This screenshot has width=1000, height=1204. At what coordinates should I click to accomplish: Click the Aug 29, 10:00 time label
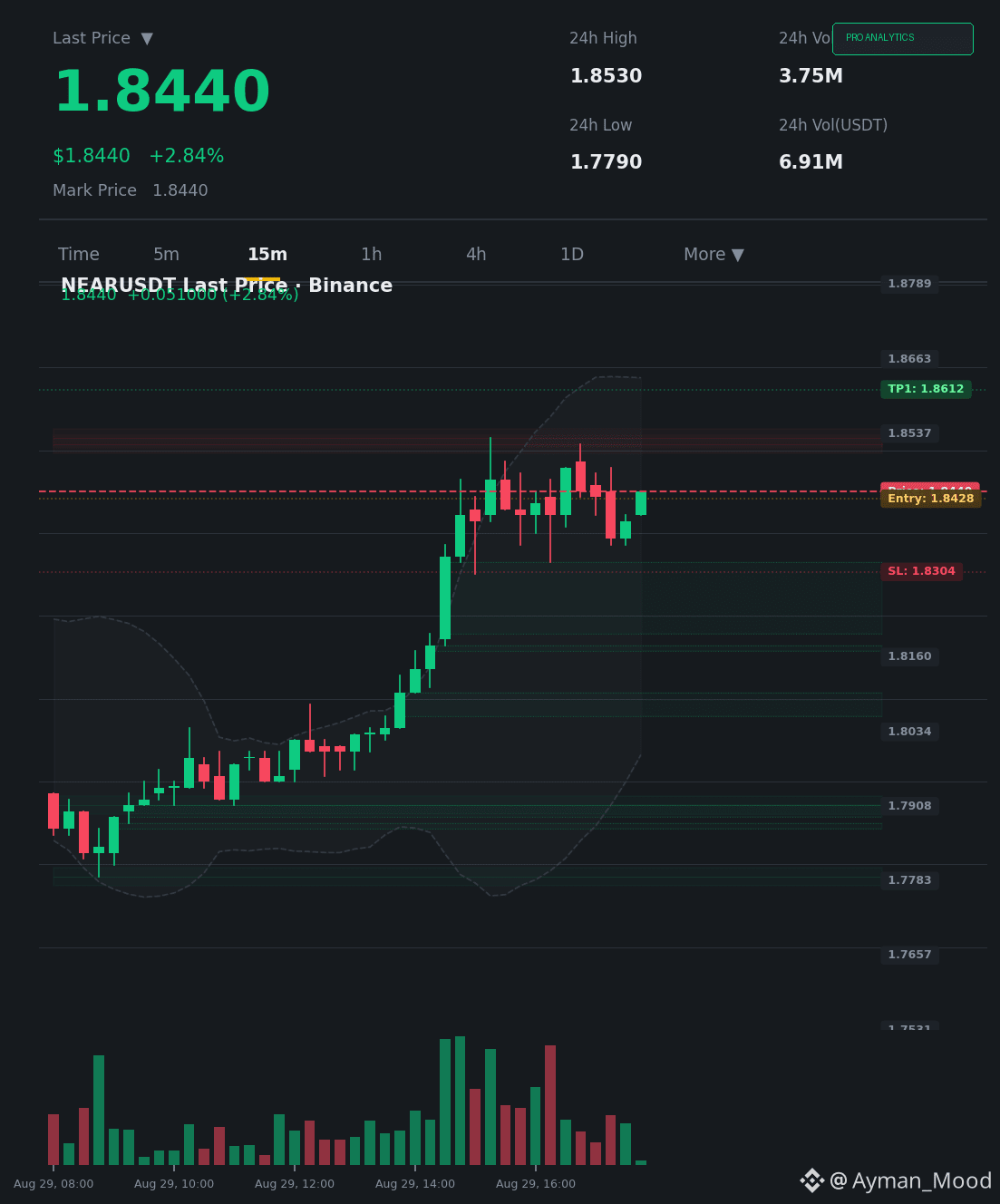174,1184
